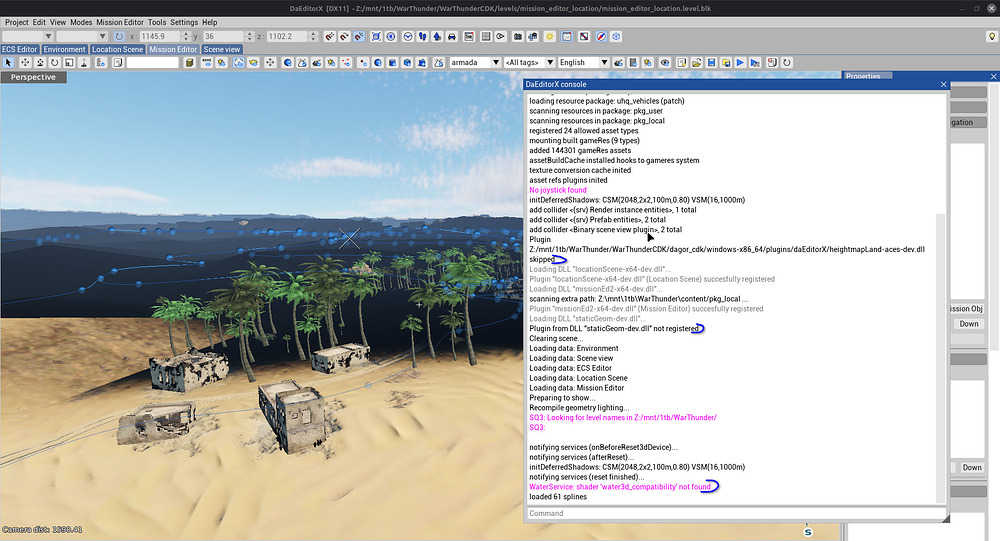Image resolution: width=1000 pixels, height=541 pixels.
Task: Toggle the lightbulb icon at toolbar right end
Action: [991, 36]
